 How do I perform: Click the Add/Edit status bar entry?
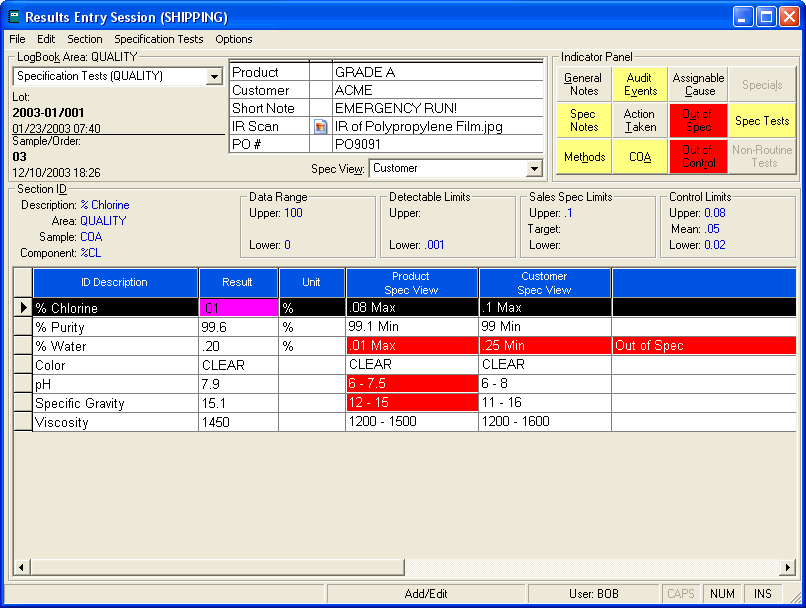click(426, 594)
